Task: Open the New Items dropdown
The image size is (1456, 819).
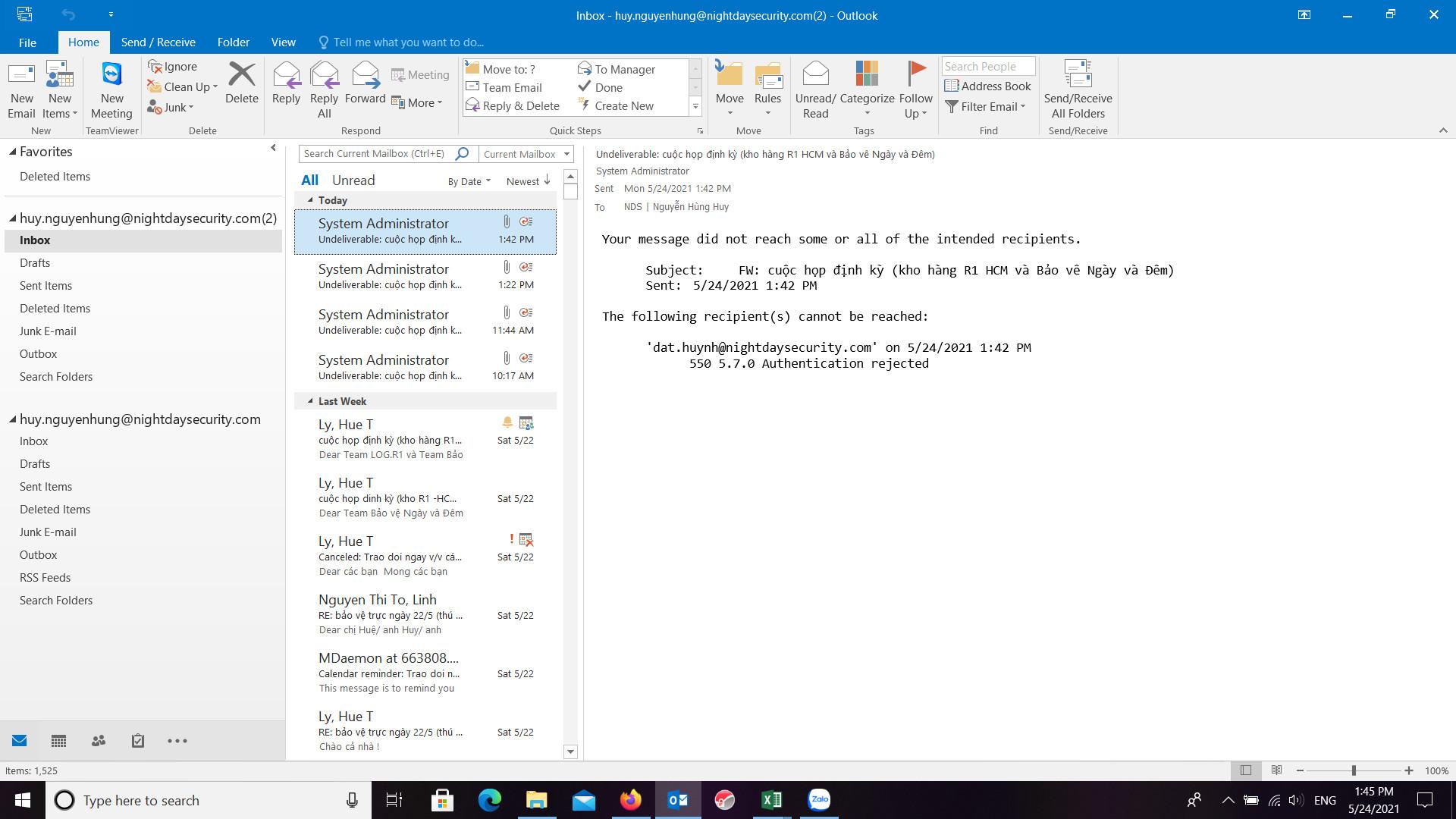Action: point(60,89)
